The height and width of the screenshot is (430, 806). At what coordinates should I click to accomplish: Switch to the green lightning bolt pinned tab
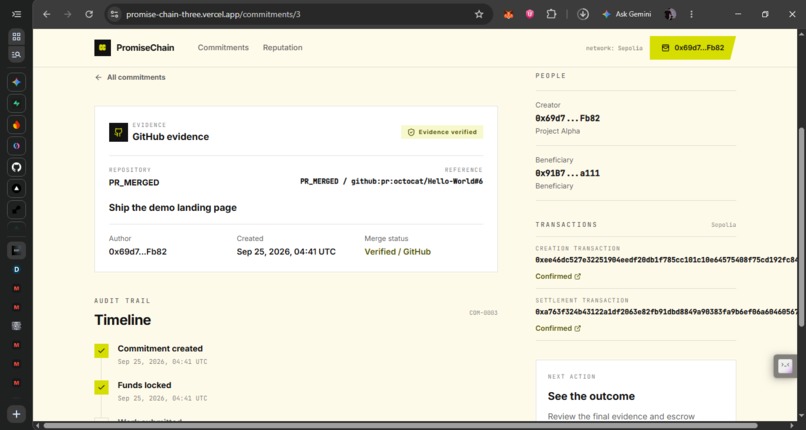coord(16,103)
